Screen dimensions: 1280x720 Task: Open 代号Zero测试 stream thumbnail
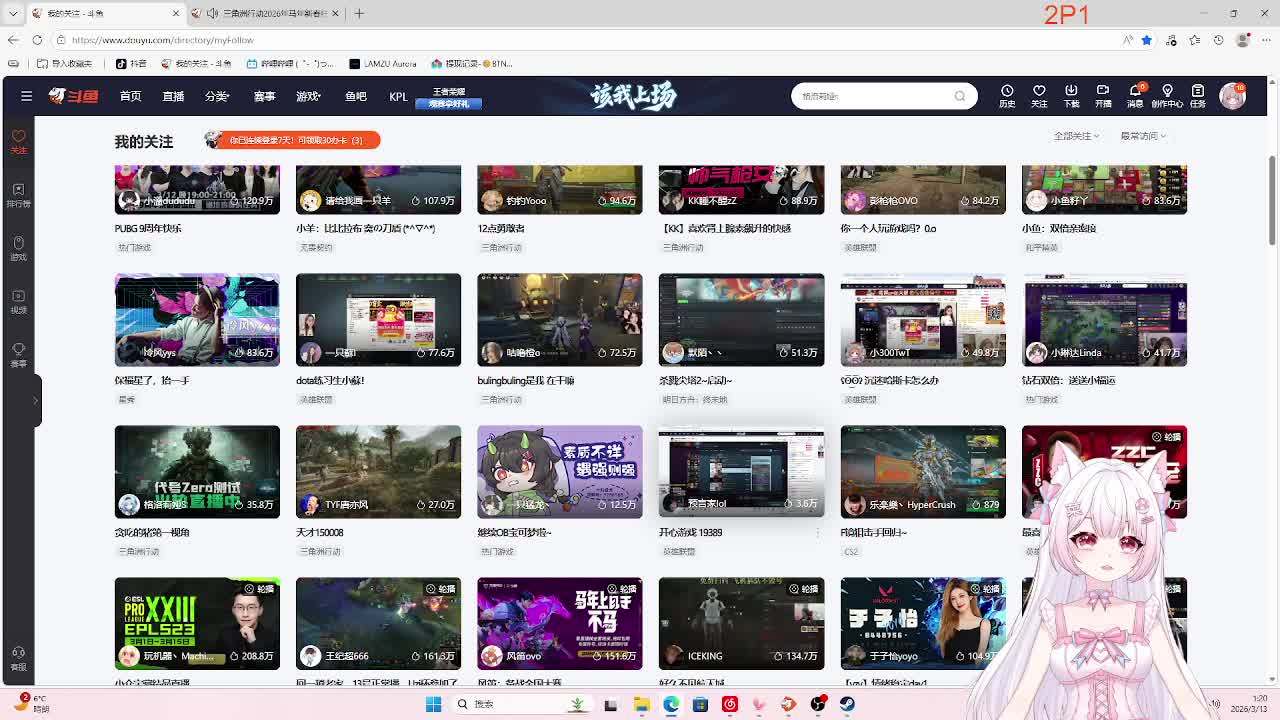point(197,471)
